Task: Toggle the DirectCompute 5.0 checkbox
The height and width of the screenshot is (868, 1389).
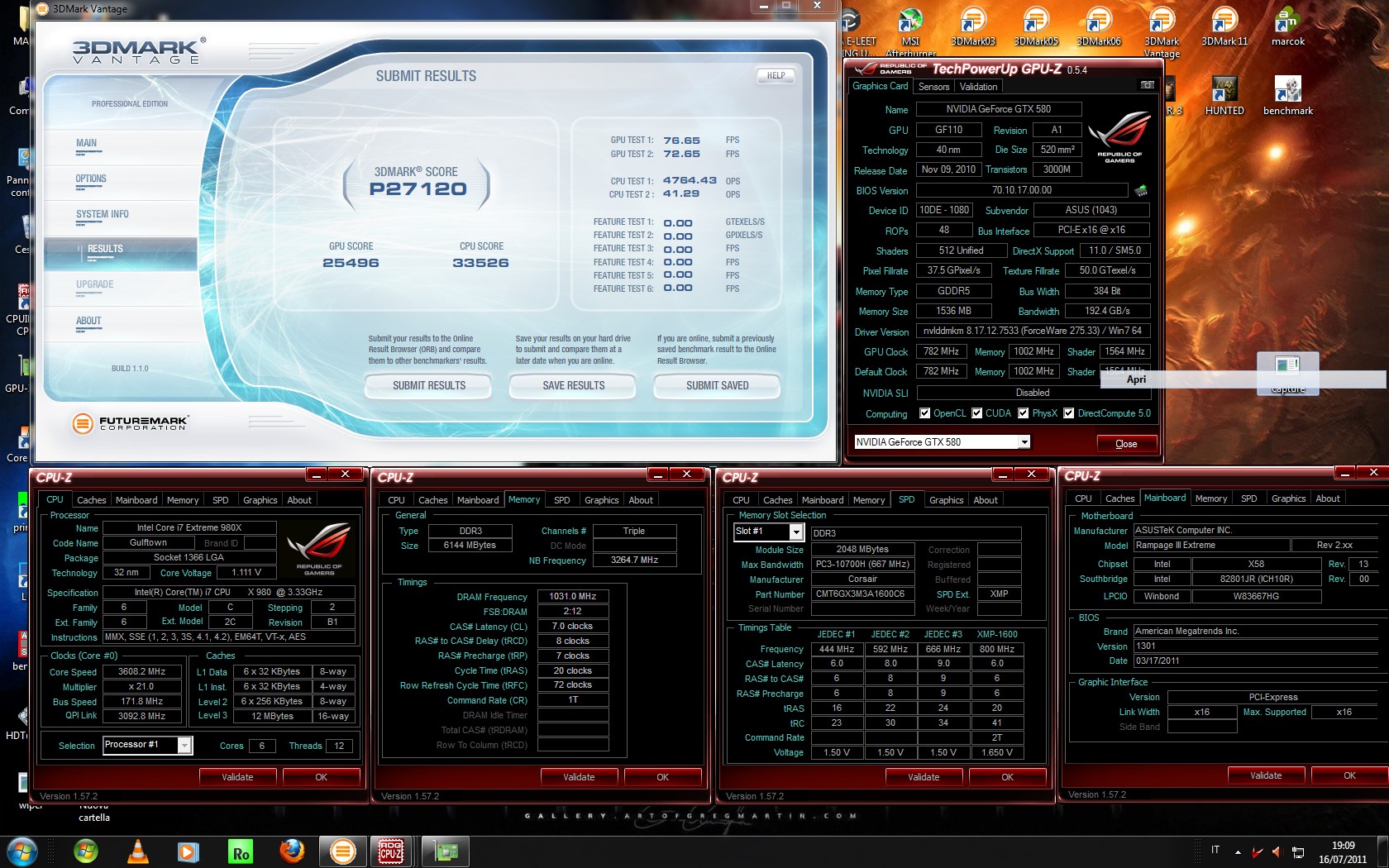Action: [x=1068, y=413]
